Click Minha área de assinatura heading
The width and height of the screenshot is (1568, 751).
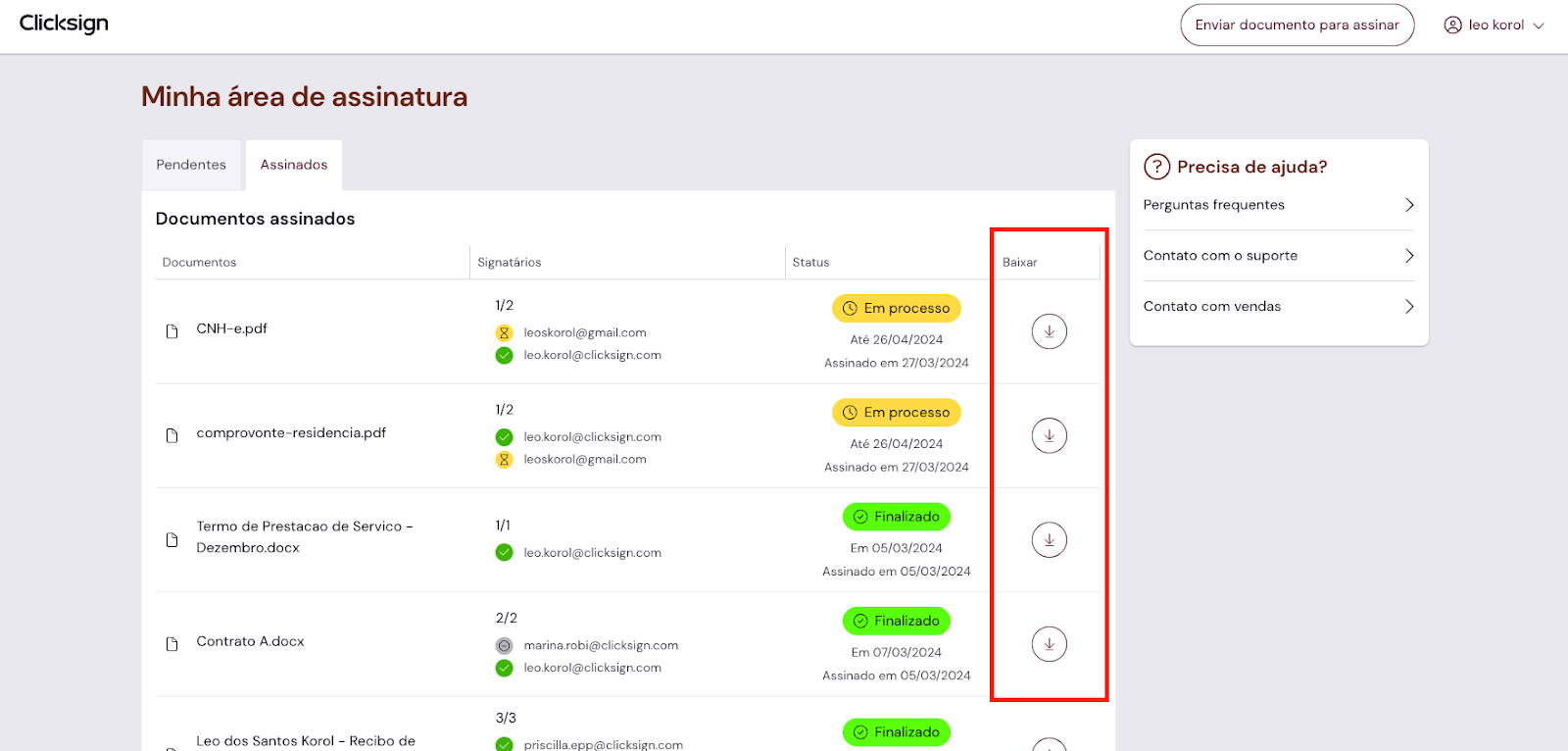pyautogui.click(x=305, y=97)
